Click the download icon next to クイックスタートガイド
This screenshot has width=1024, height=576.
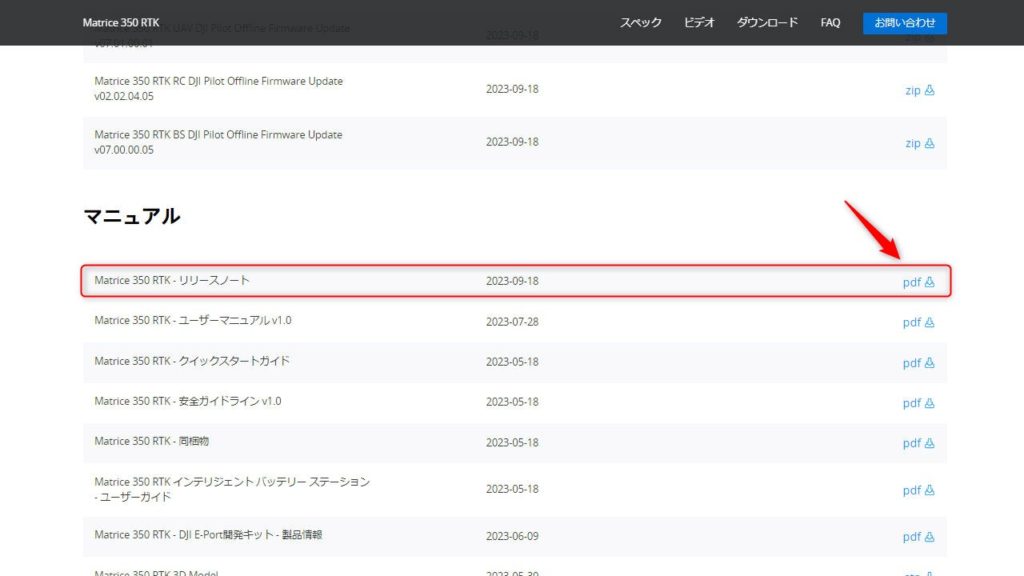pos(932,363)
